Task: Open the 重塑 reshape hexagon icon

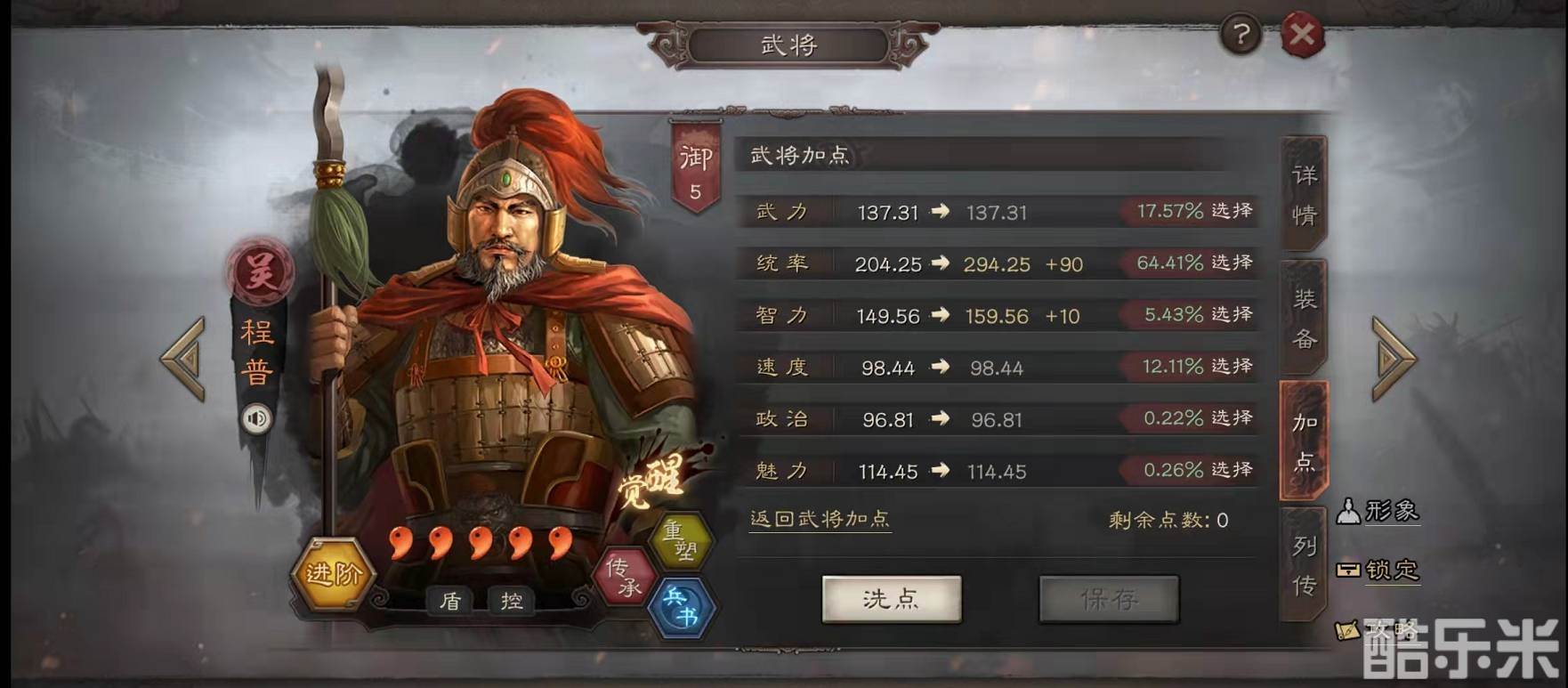Action: [x=683, y=540]
